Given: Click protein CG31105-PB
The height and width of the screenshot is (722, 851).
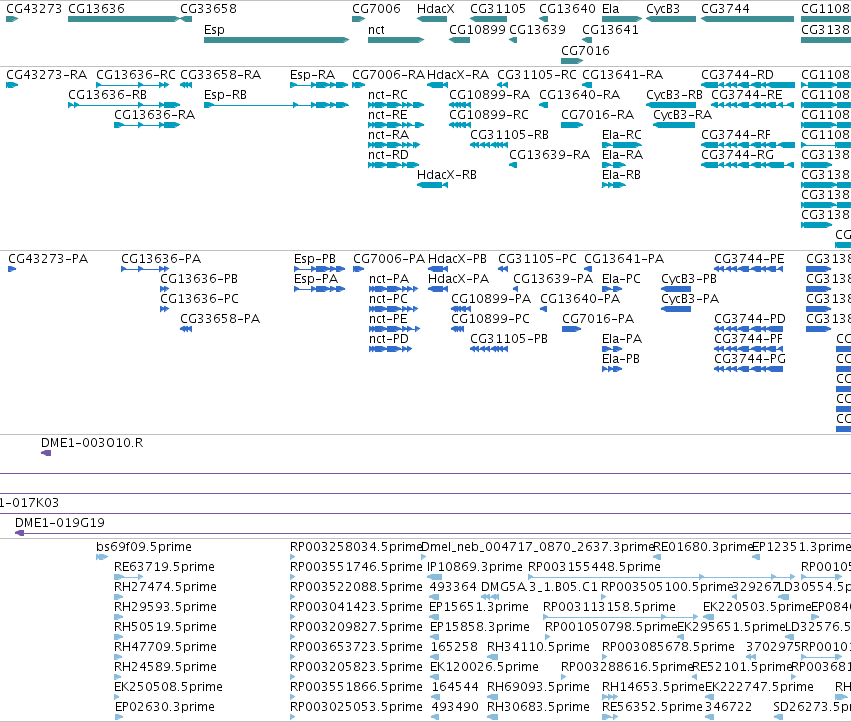Looking at the screenshot, I should [x=489, y=349].
